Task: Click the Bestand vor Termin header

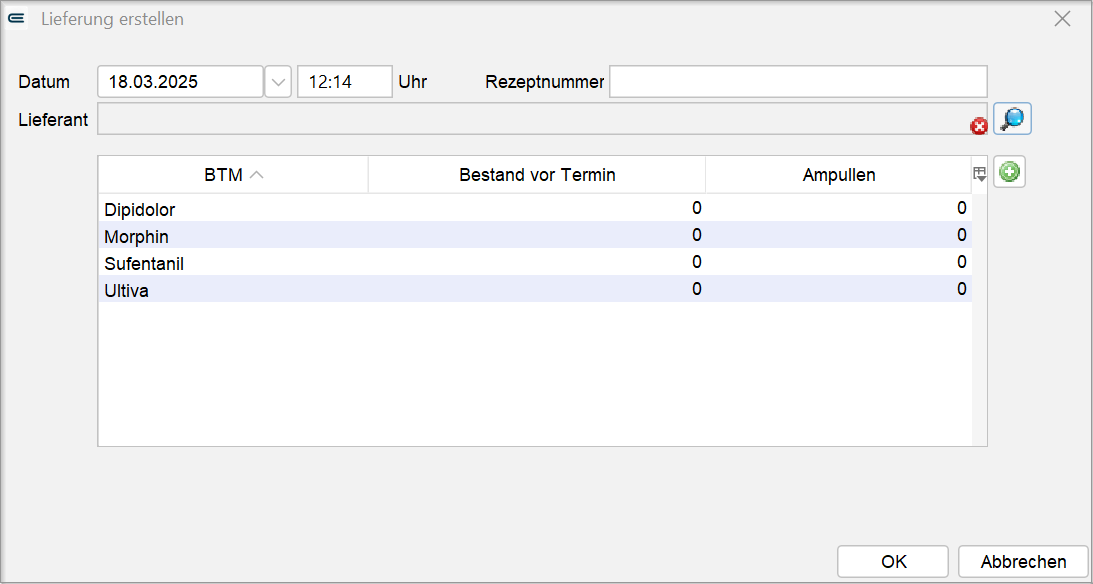Action: click(x=537, y=175)
